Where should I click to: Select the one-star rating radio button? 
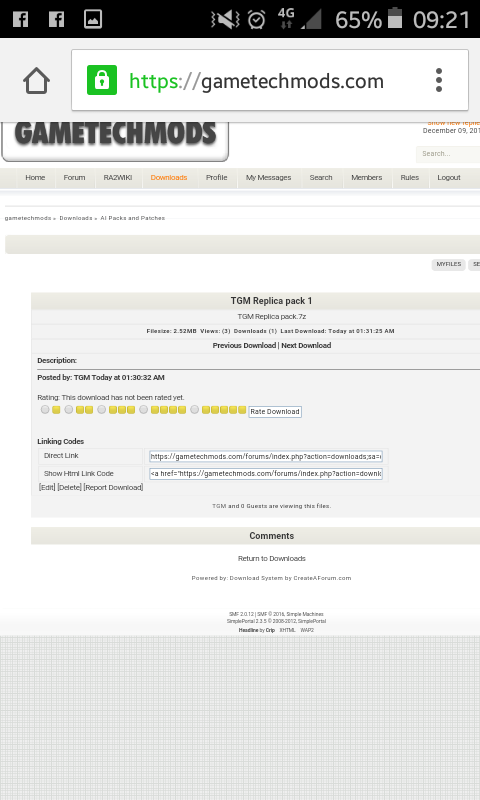pos(45,410)
